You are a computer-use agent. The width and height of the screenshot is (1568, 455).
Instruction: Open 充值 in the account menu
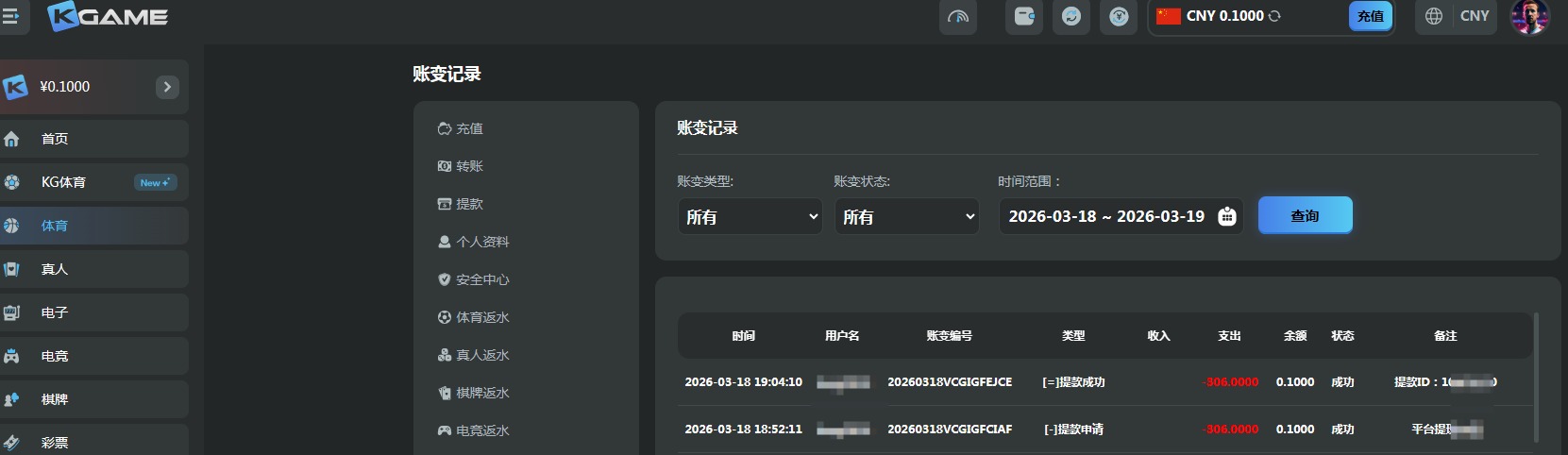pyautogui.click(x=461, y=128)
